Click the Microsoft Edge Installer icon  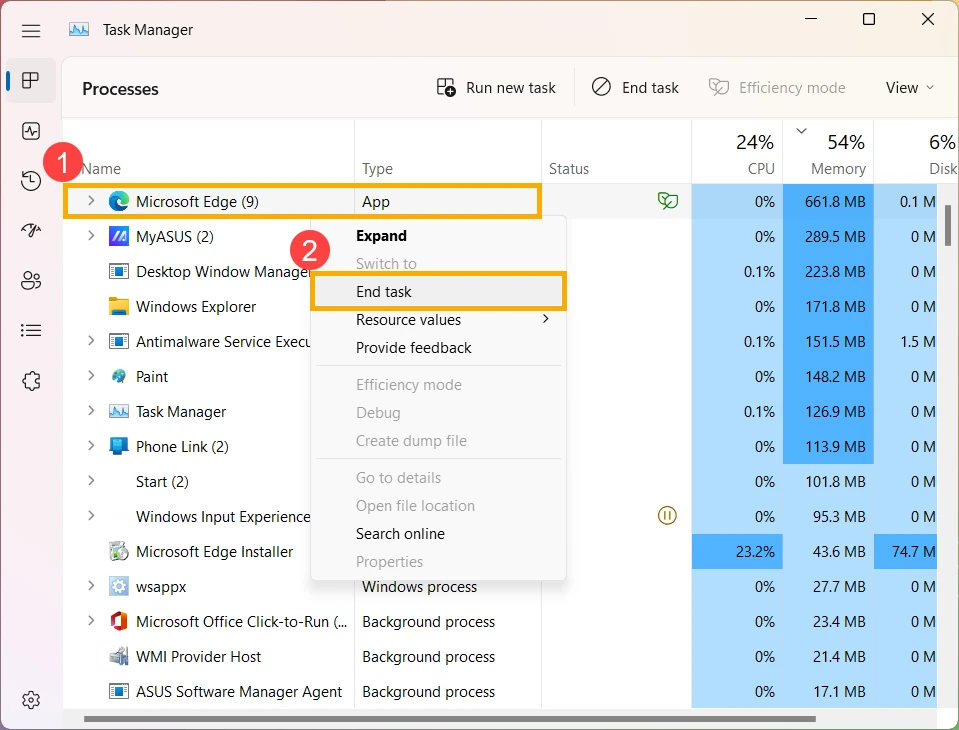click(x=119, y=551)
